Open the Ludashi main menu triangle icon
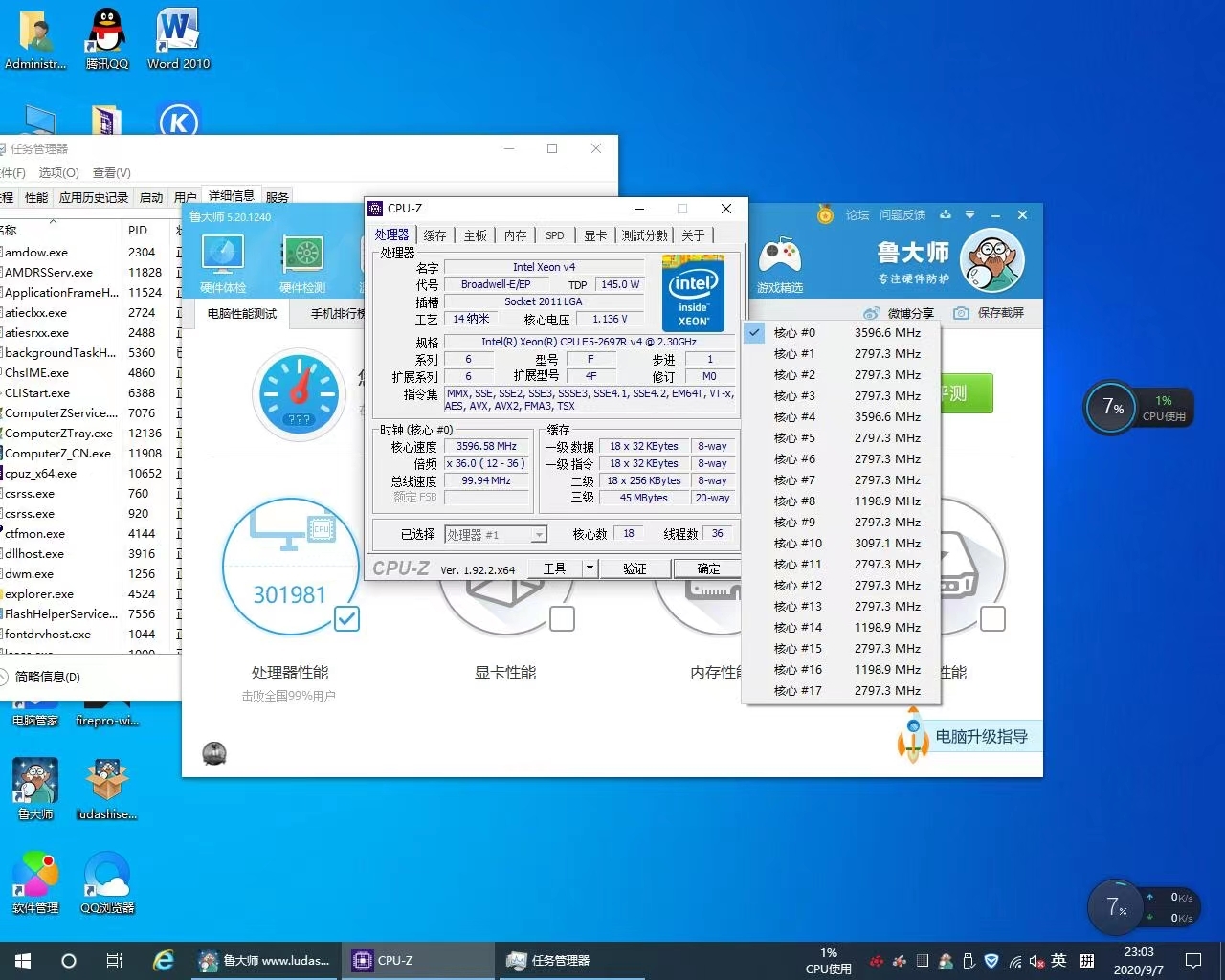This screenshot has height=980, width=1225. pos(969,214)
